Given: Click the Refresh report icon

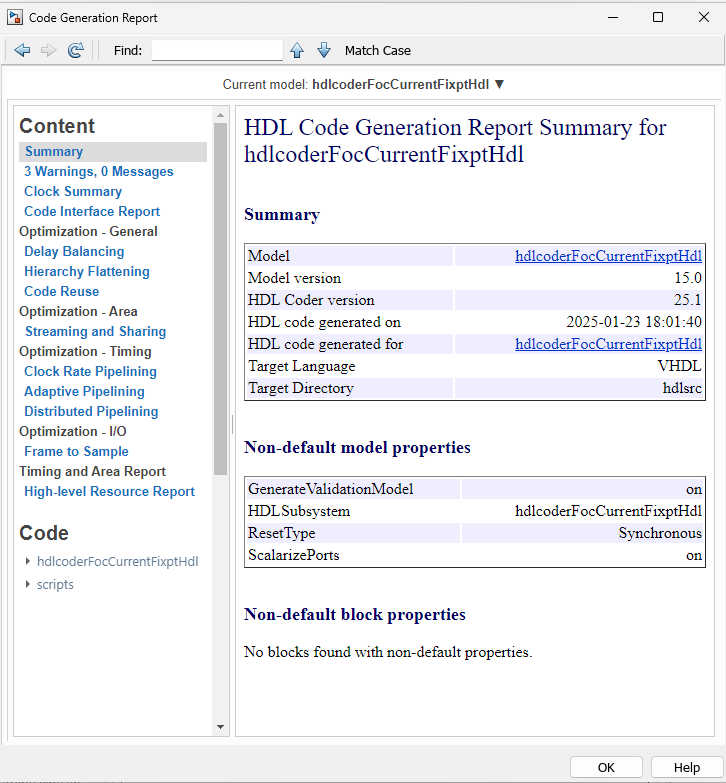Looking at the screenshot, I should pos(75,50).
